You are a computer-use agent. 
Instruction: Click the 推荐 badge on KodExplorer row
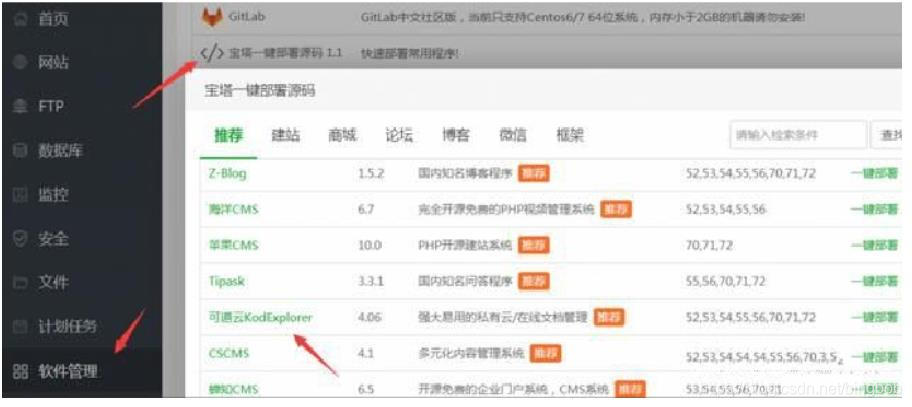click(x=609, y=317)
